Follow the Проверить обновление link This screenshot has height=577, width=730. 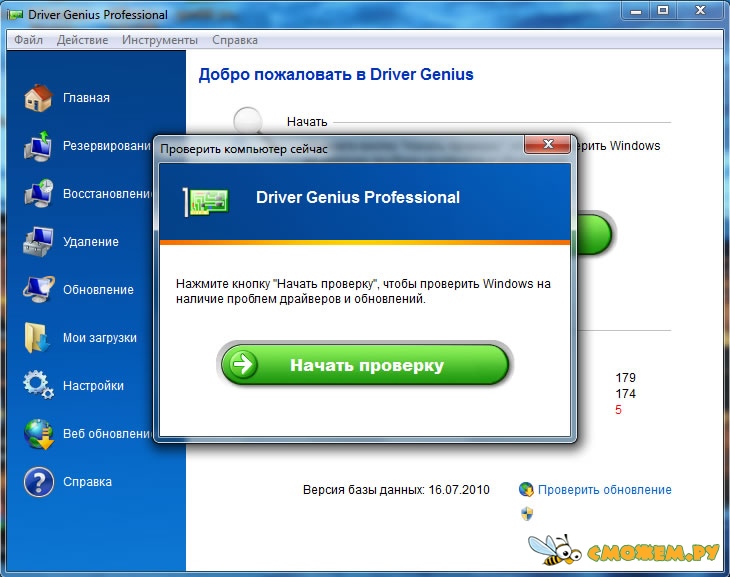click(604, 489)
